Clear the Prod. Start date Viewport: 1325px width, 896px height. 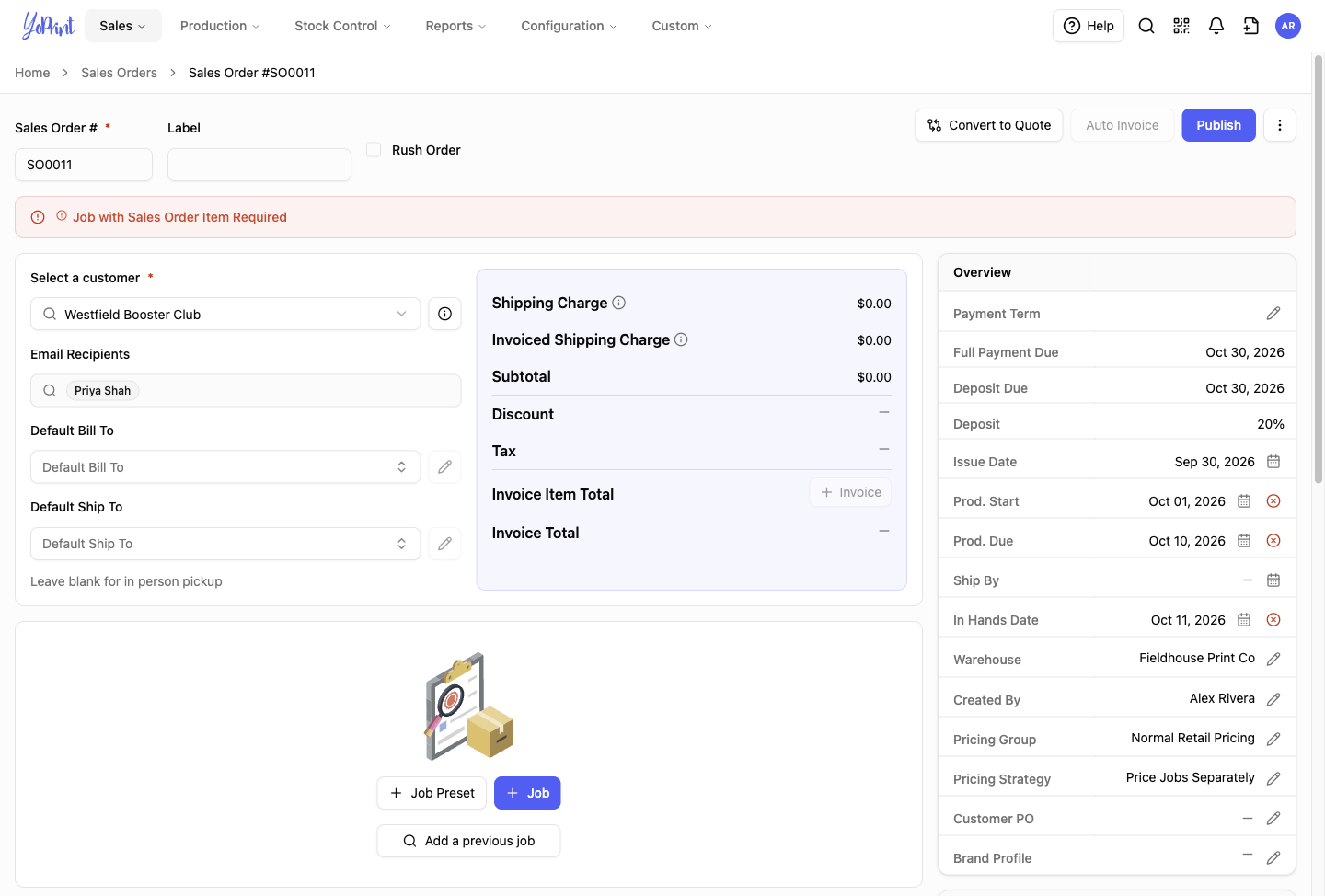pyautogui.click(x=1273, y=501)
